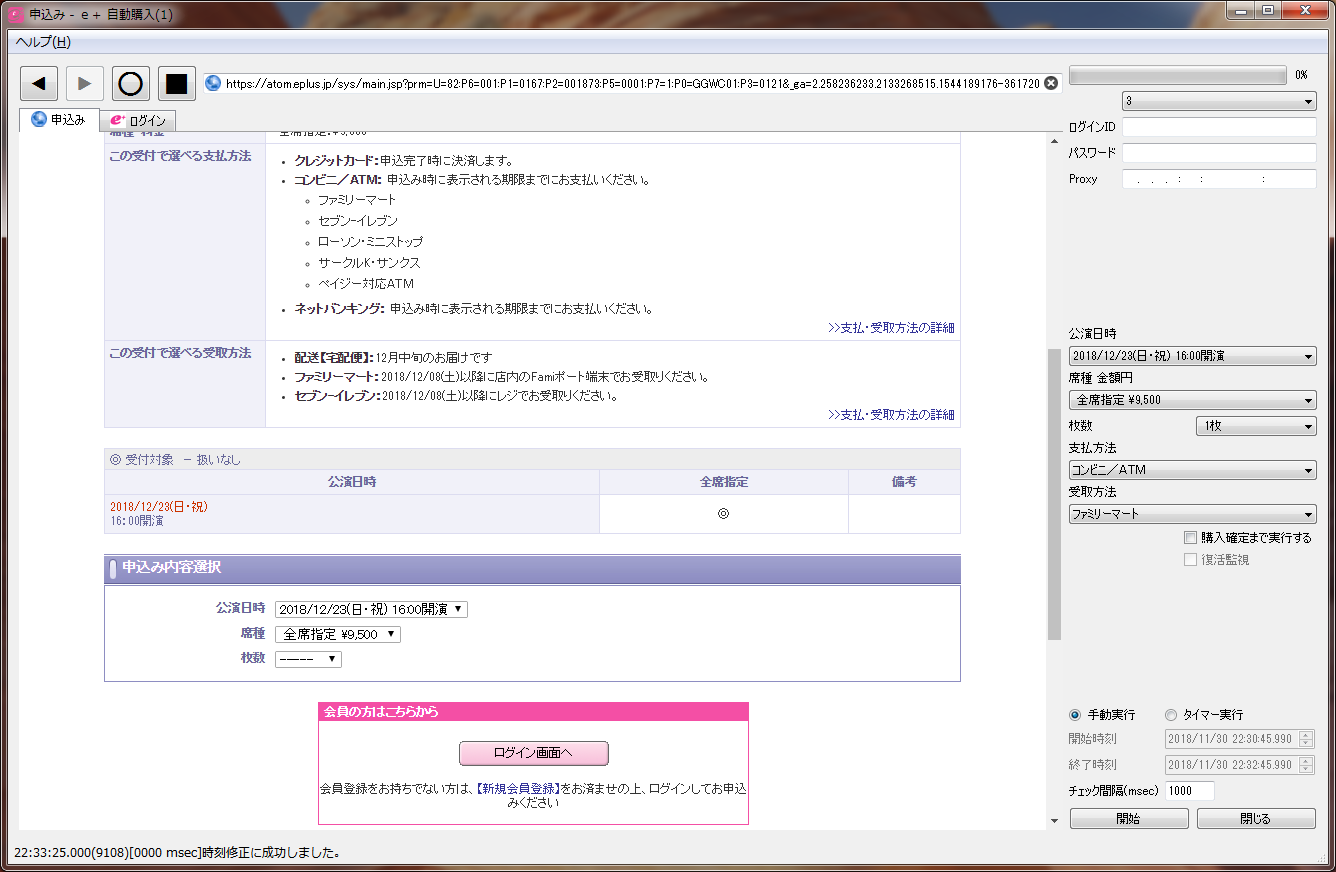Viewport: 1336px width, 872px height.
Task: Open the sidebar 全席指定 ¥9,500 dropdown
Action: (x=1192, y=400)
